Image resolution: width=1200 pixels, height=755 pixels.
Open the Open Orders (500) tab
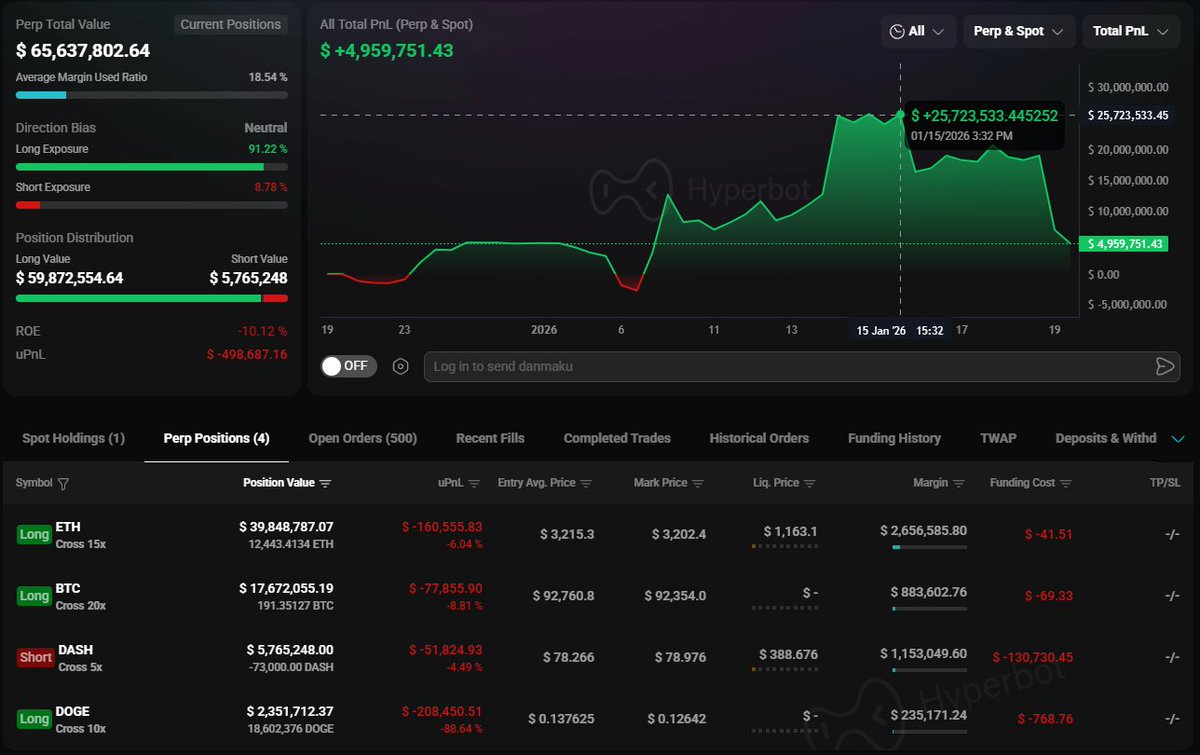tap(362, 438)
